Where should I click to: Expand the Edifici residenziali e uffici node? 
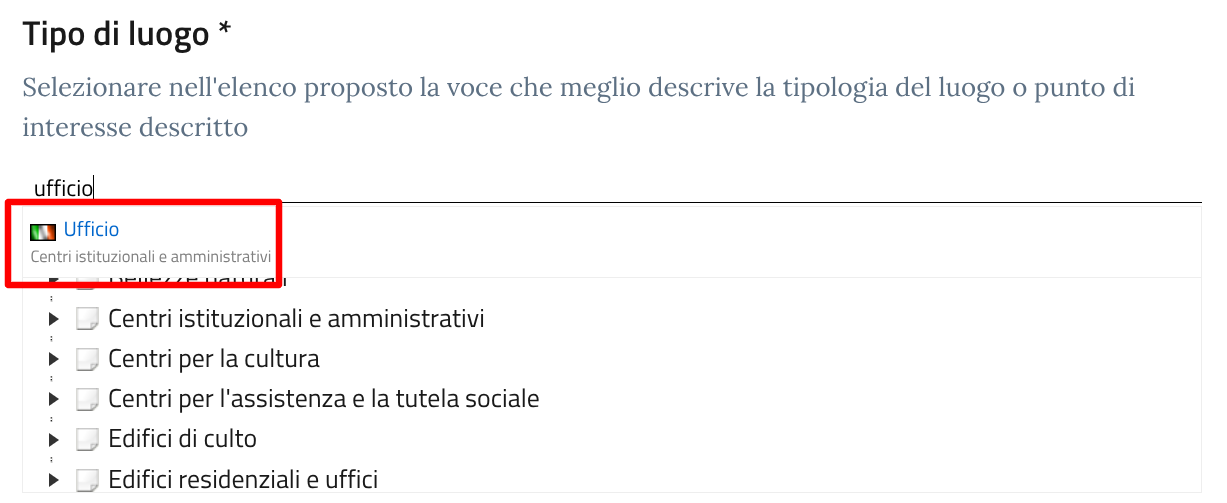(54, 479)
